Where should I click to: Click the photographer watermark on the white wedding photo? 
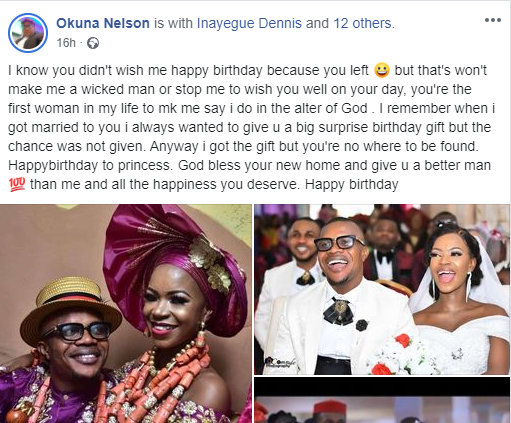click(280, 362)
